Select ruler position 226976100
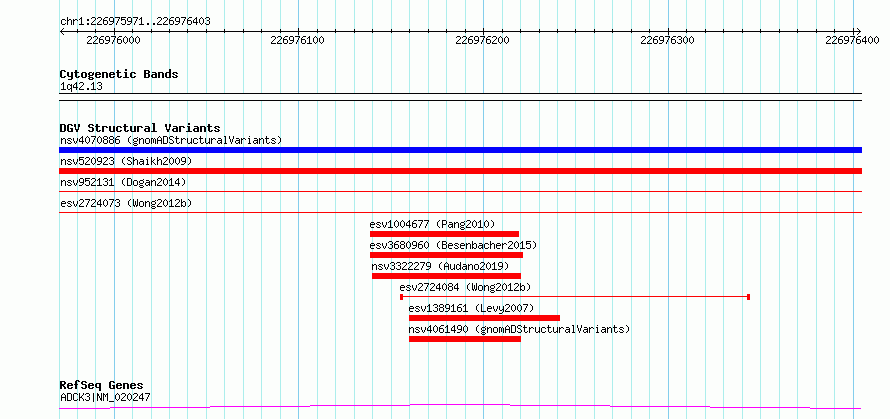This screenshot has width=890, height=419. tap(298, 40)
